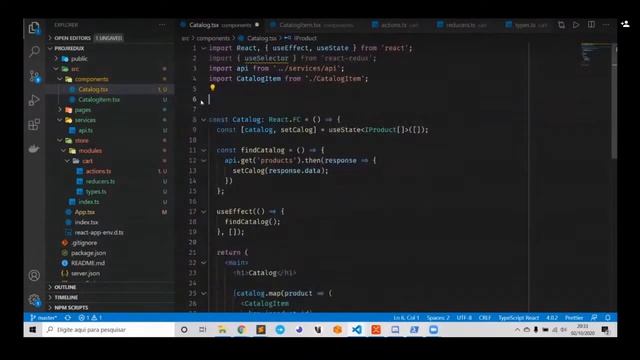Open the Extensions view

[34, 124]
